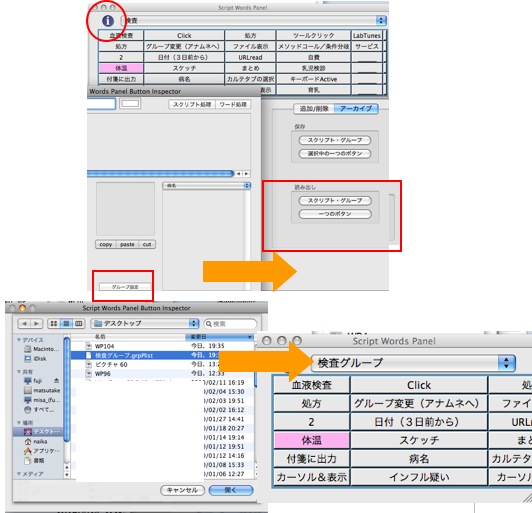Click the 開く button
The image size is (532, 513).
click(x=231, y=490)
